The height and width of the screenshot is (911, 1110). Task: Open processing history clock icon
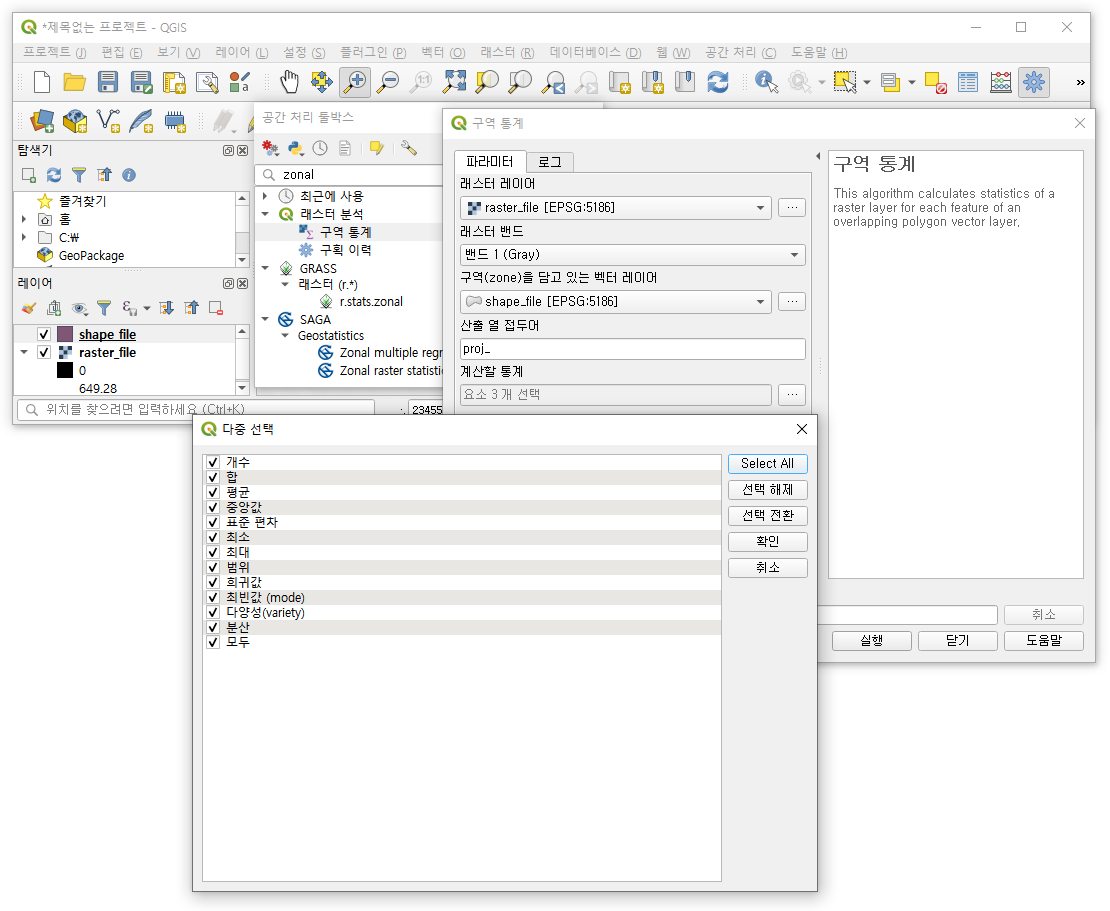point(321,148)
